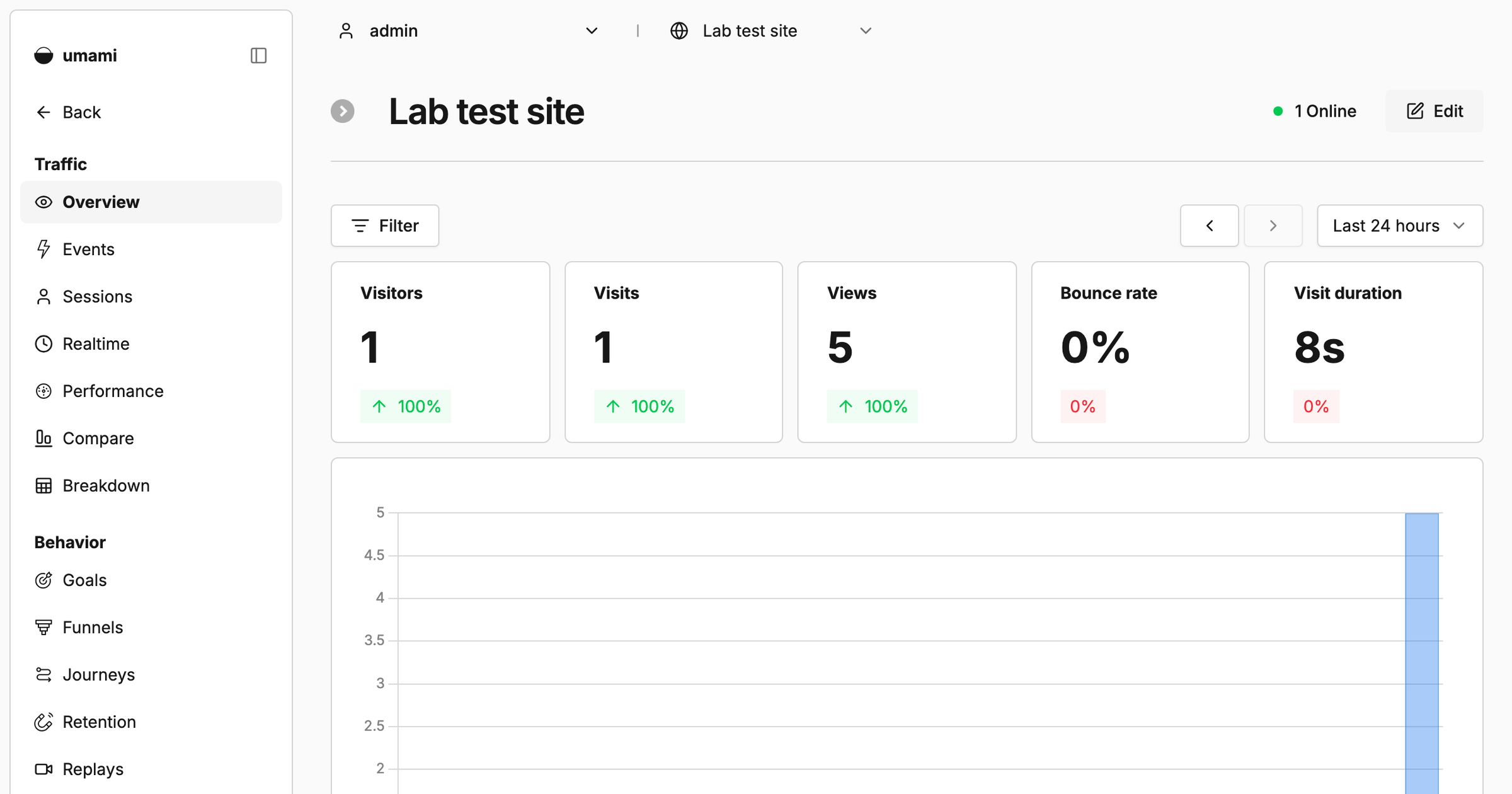Click the Views value 5
This screenshot has width=1512, height=794.
click(840, 347)
